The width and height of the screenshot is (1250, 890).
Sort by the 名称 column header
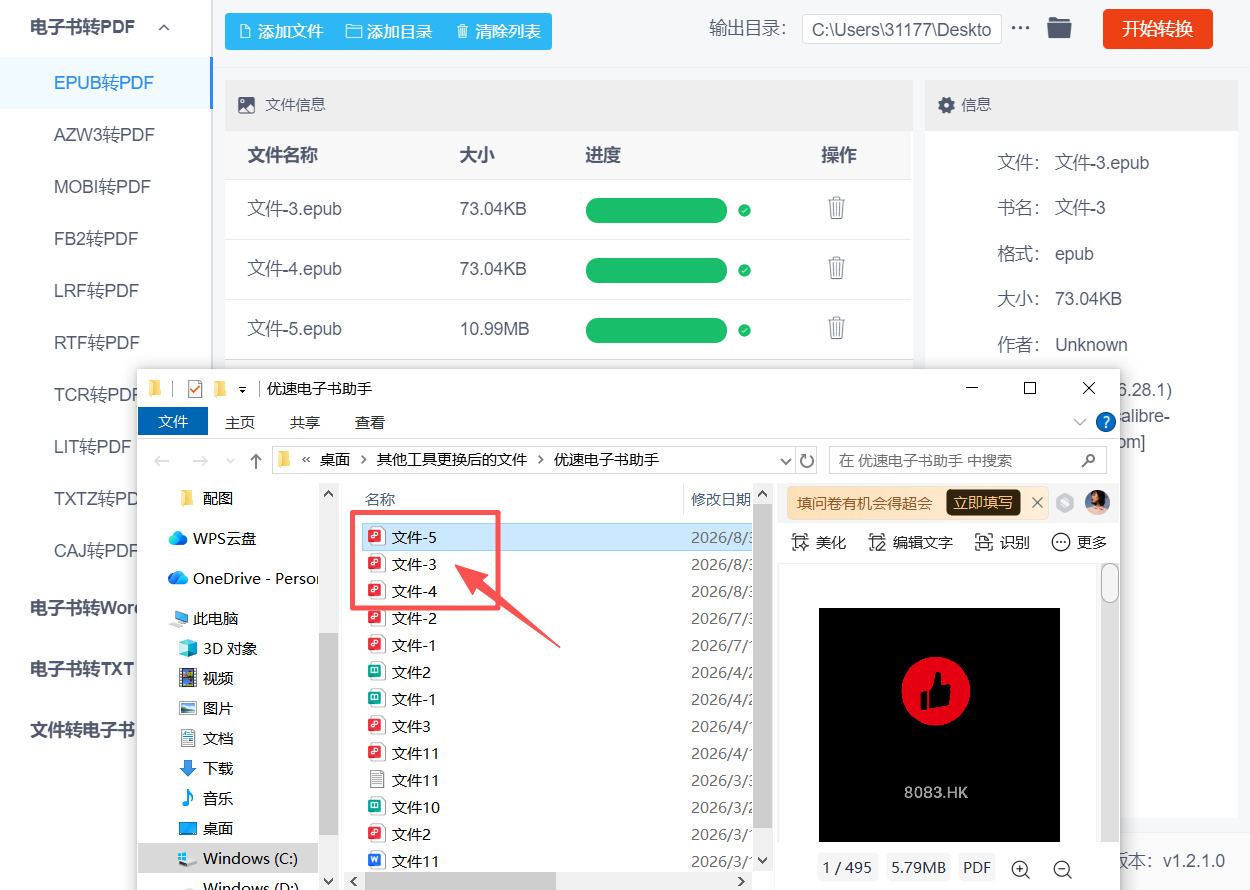[380, 499]
